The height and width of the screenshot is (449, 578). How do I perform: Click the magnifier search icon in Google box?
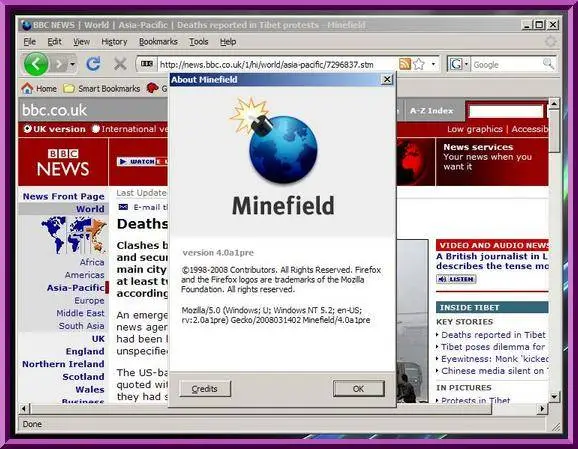pos(548,64)
